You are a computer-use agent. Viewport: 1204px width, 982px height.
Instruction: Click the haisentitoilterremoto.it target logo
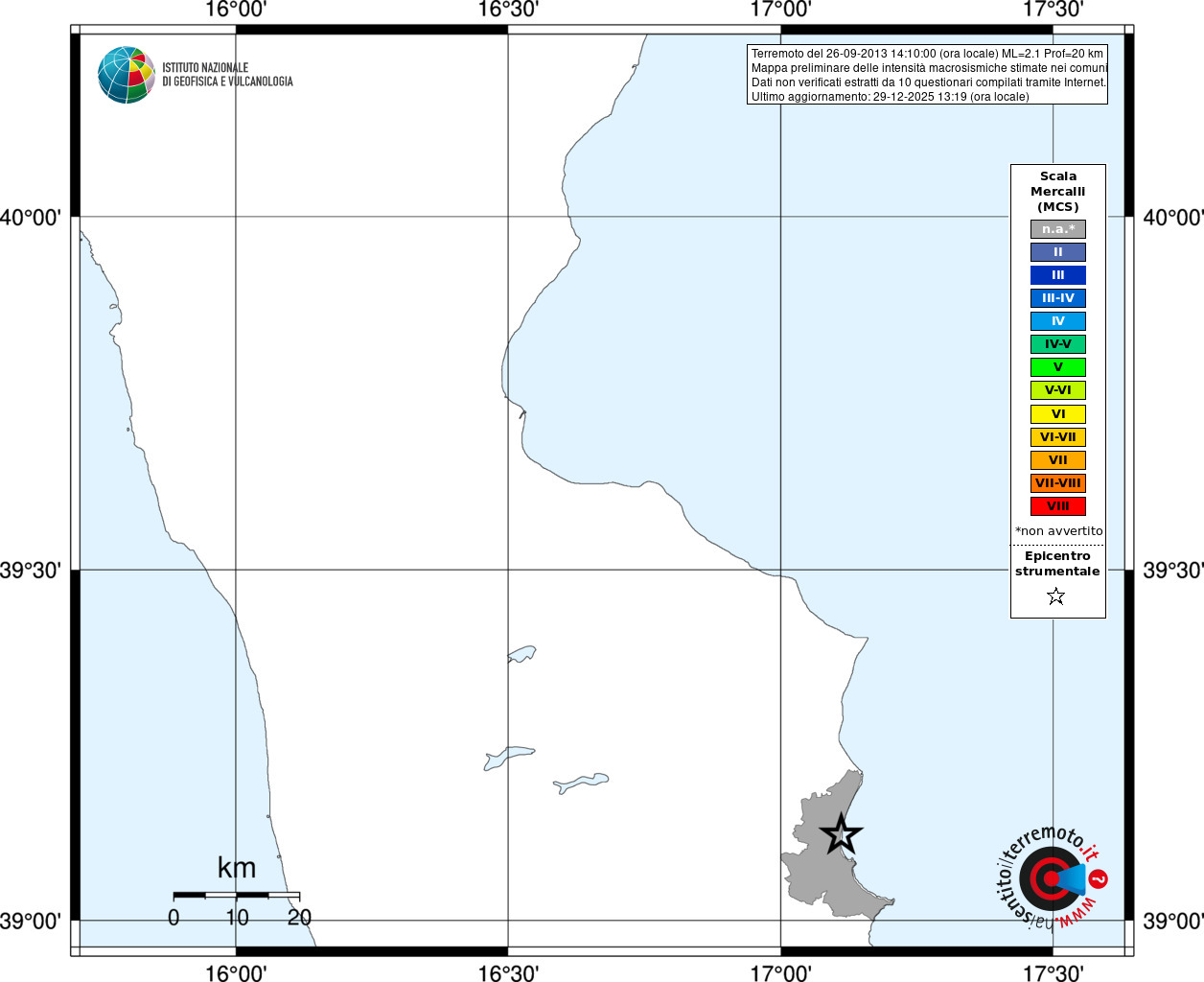[1053, 877]
